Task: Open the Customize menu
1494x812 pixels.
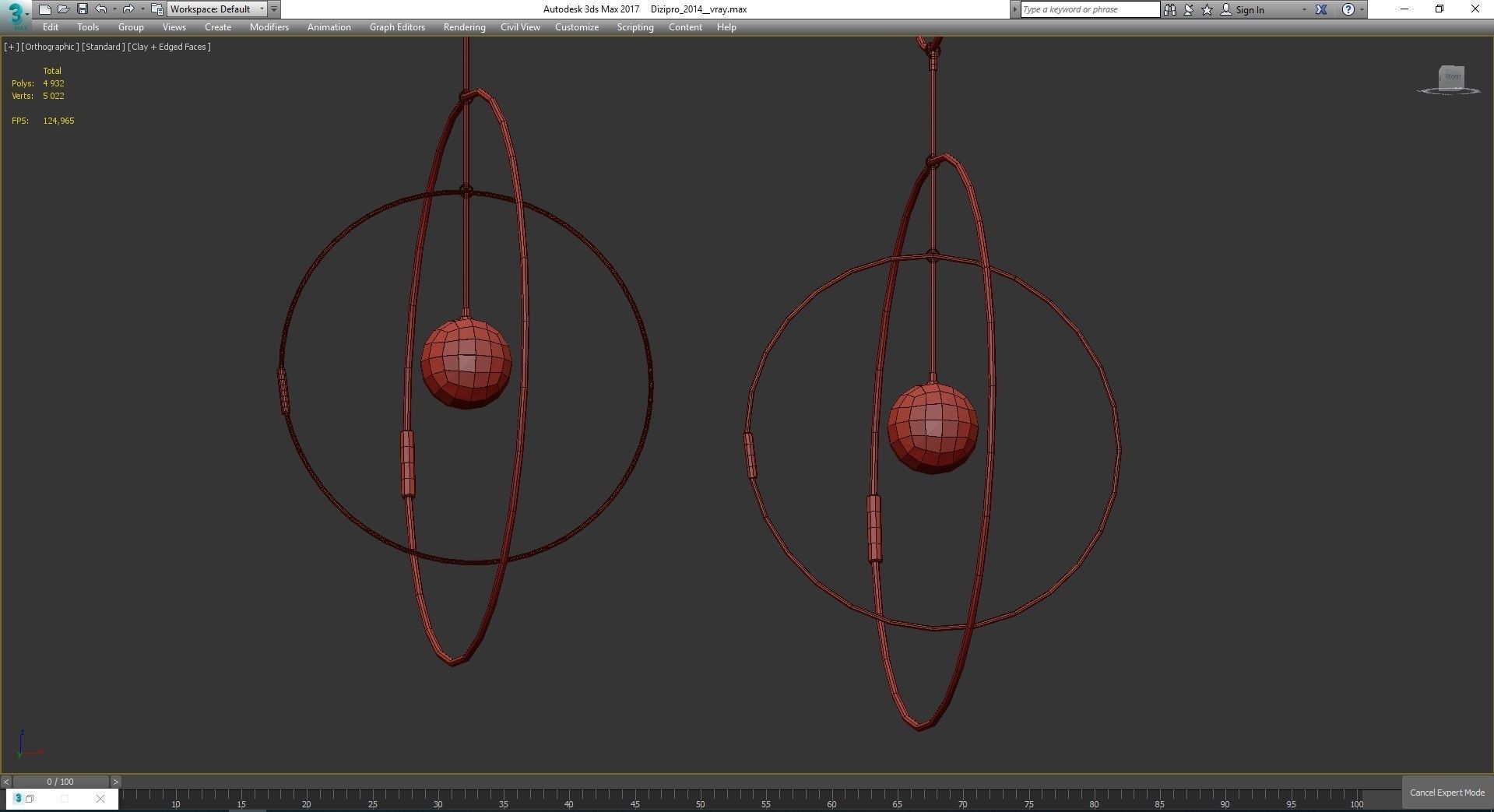Action: point(577,27)
